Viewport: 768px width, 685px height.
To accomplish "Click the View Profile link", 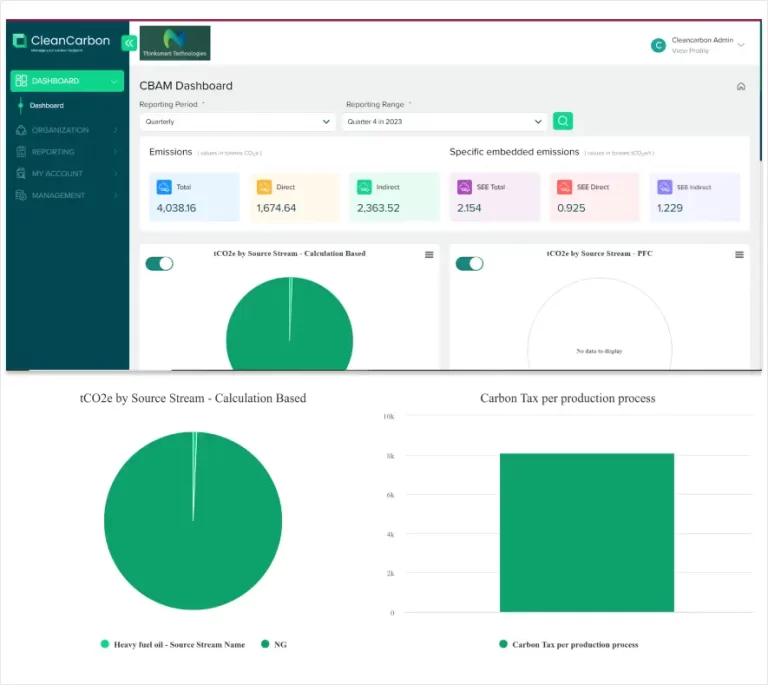I will coord(690,50).
